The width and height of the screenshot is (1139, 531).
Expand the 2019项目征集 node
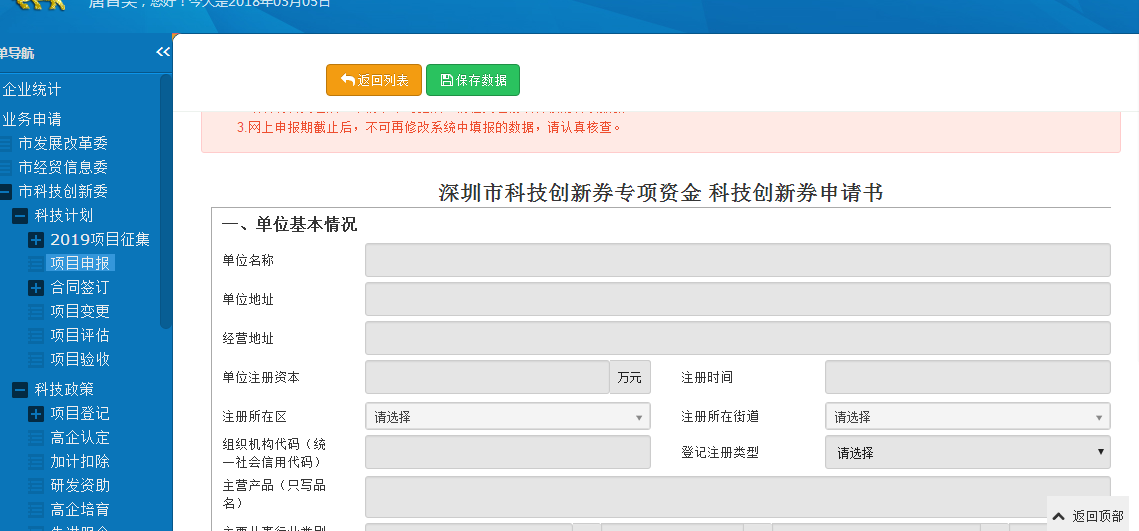[x=36, y=240]
